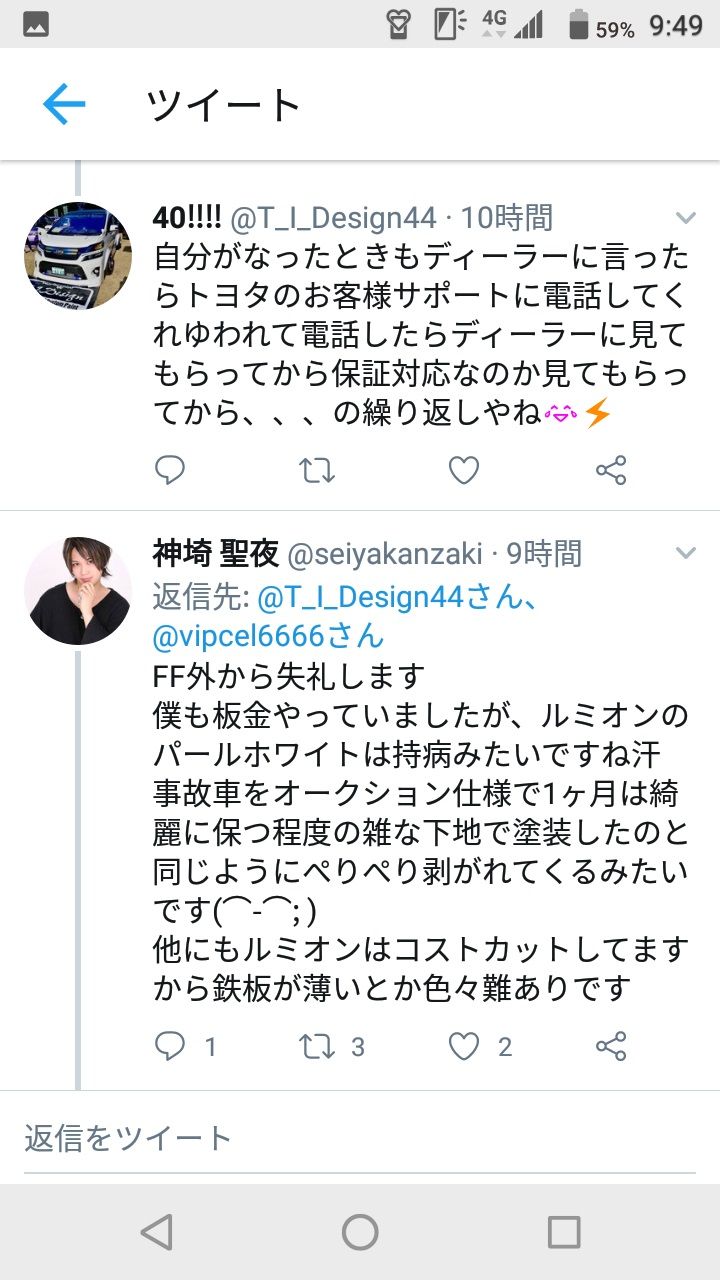Retweet the 40!!!! tweet
This screenshot has height=1280, width=720.
317,470
